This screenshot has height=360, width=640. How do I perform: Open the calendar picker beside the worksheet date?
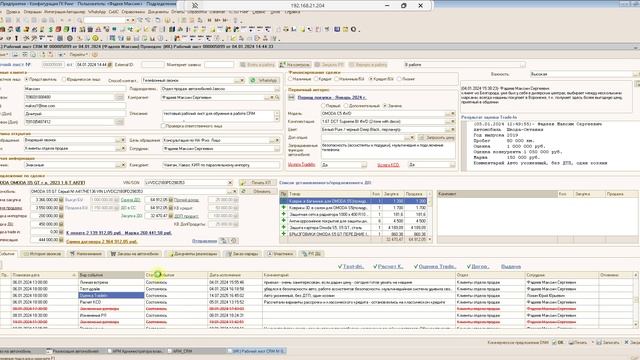(x=110, y=65)
